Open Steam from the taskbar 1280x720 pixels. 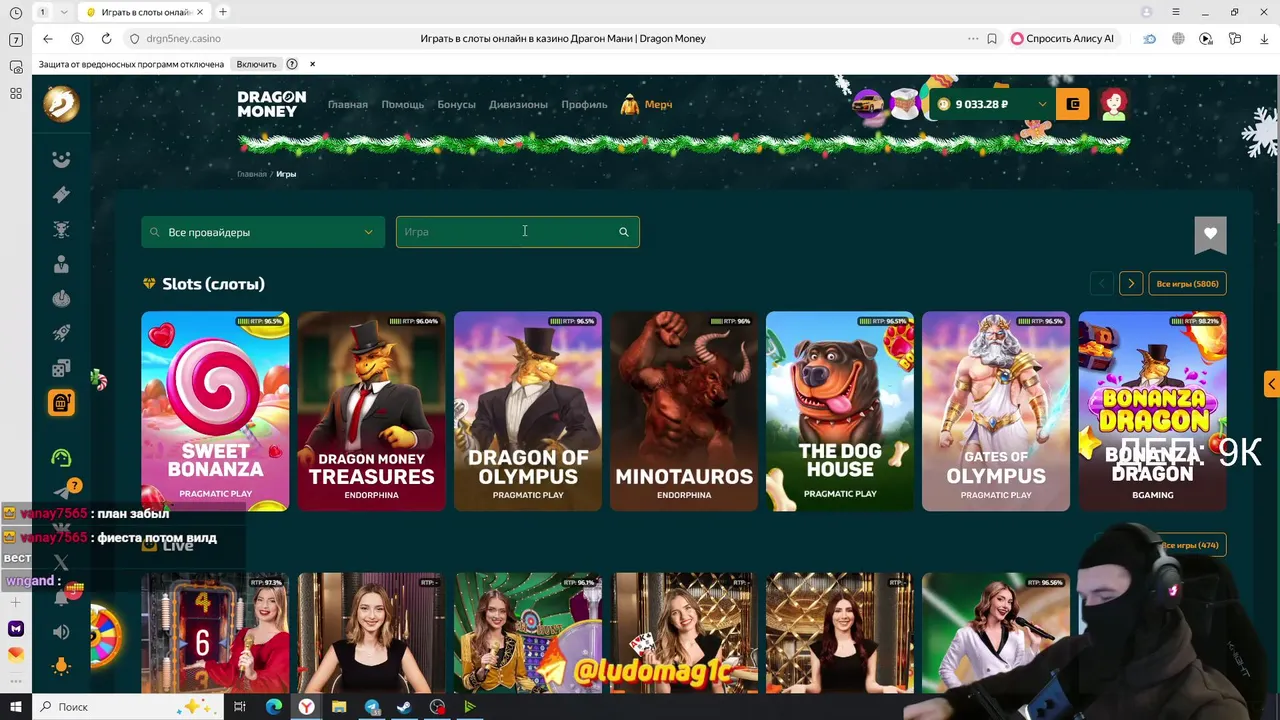click(x=404, y=707)
